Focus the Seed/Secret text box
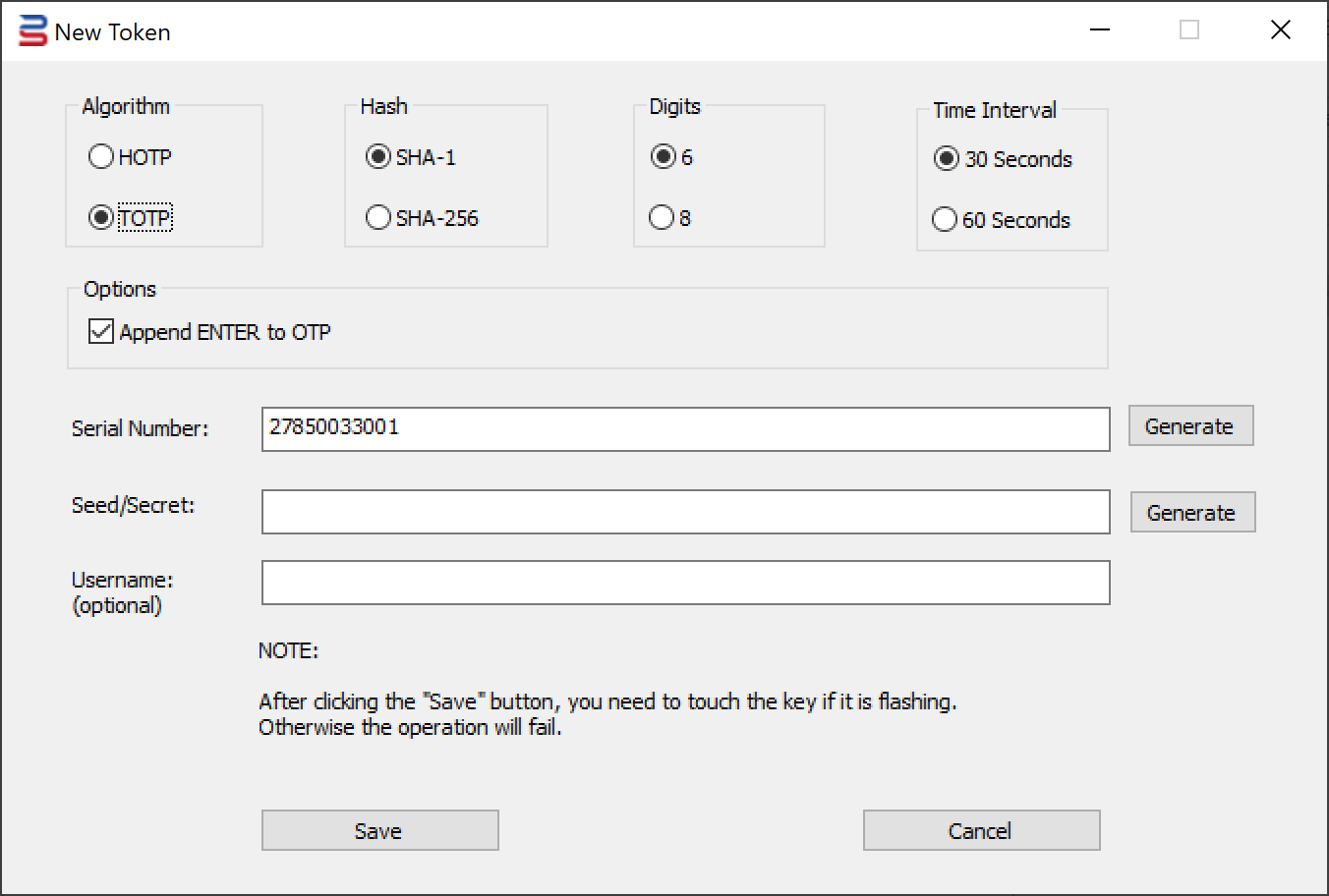The width and height of the screenshot is (1329, 896). tap(685, 512)
